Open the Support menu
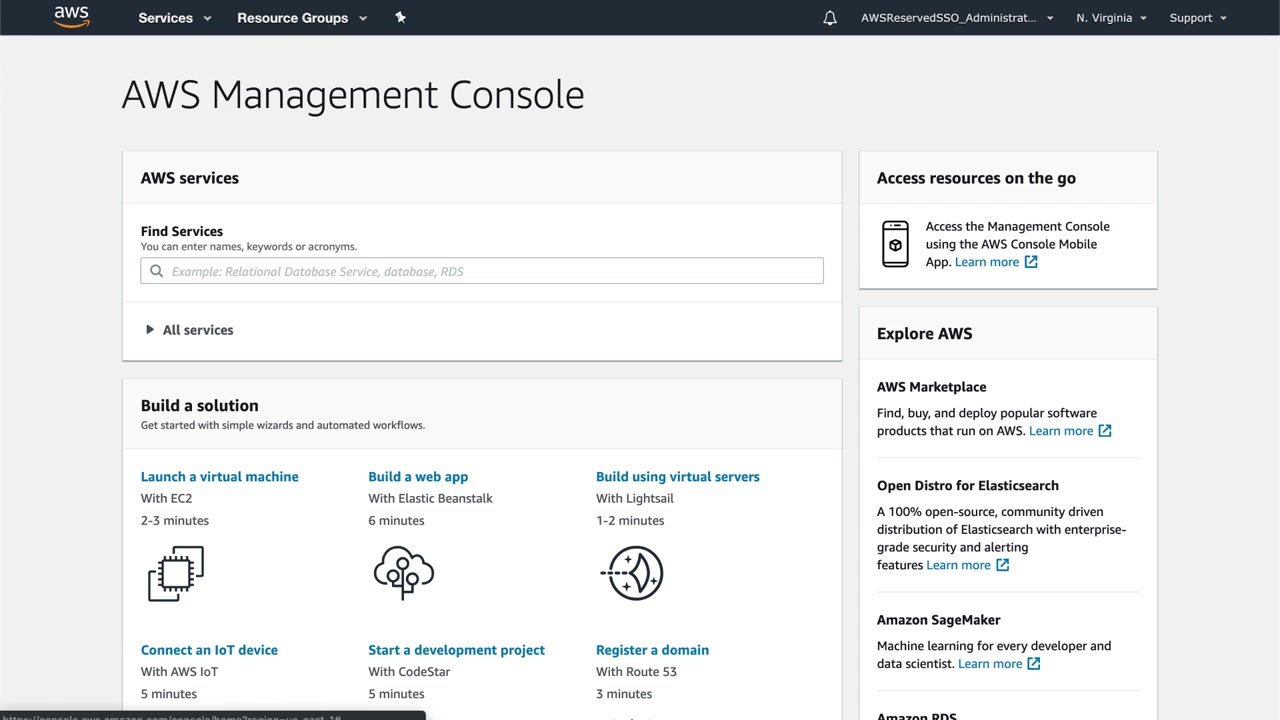The width and height of the screenshot is (1280, 720). click(1197, 18)
